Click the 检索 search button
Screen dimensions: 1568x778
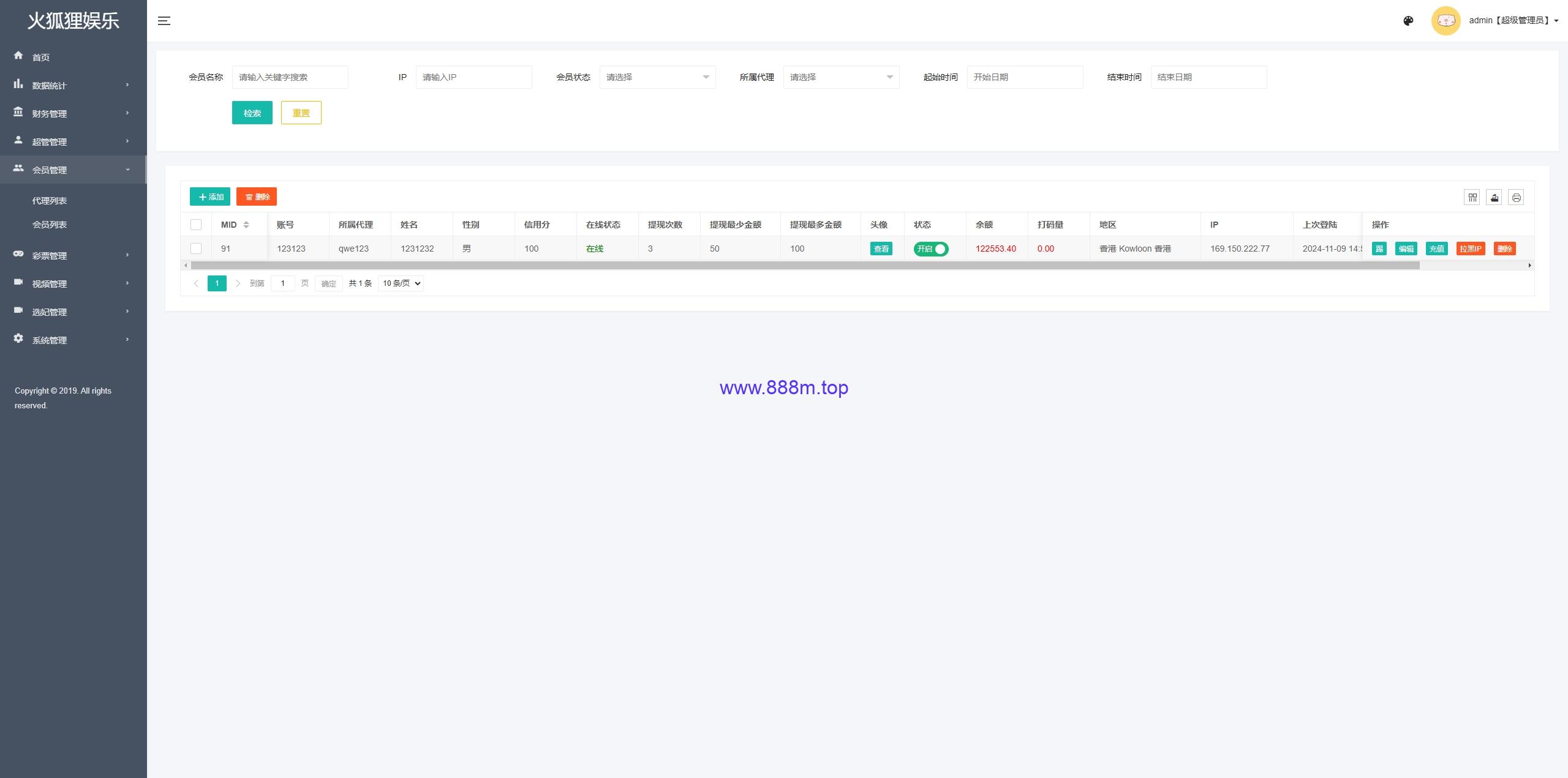pyautogui.click(x=252, y=113)
